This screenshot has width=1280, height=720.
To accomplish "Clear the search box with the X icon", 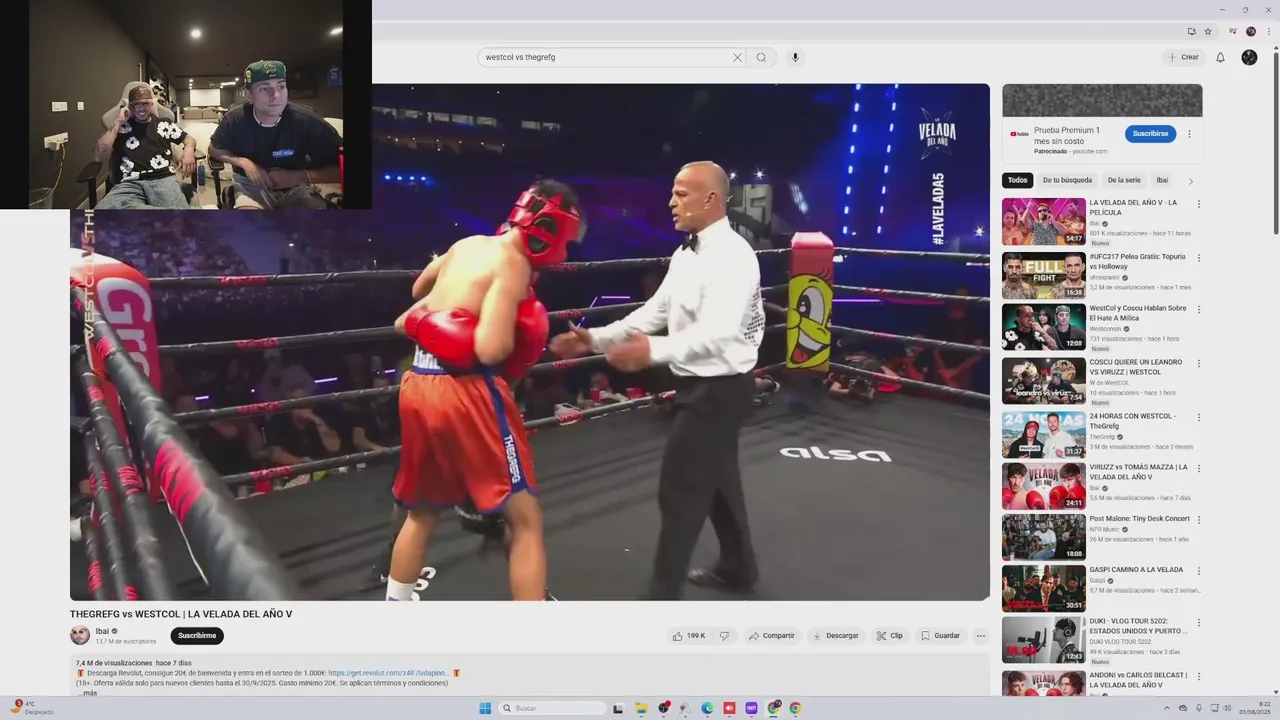I will (737, 57).
